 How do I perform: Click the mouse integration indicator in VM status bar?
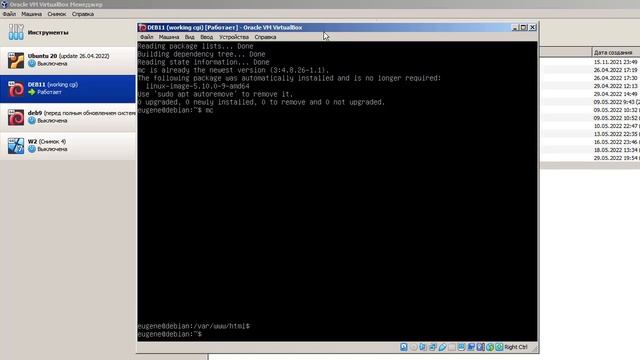coord(490,347)
